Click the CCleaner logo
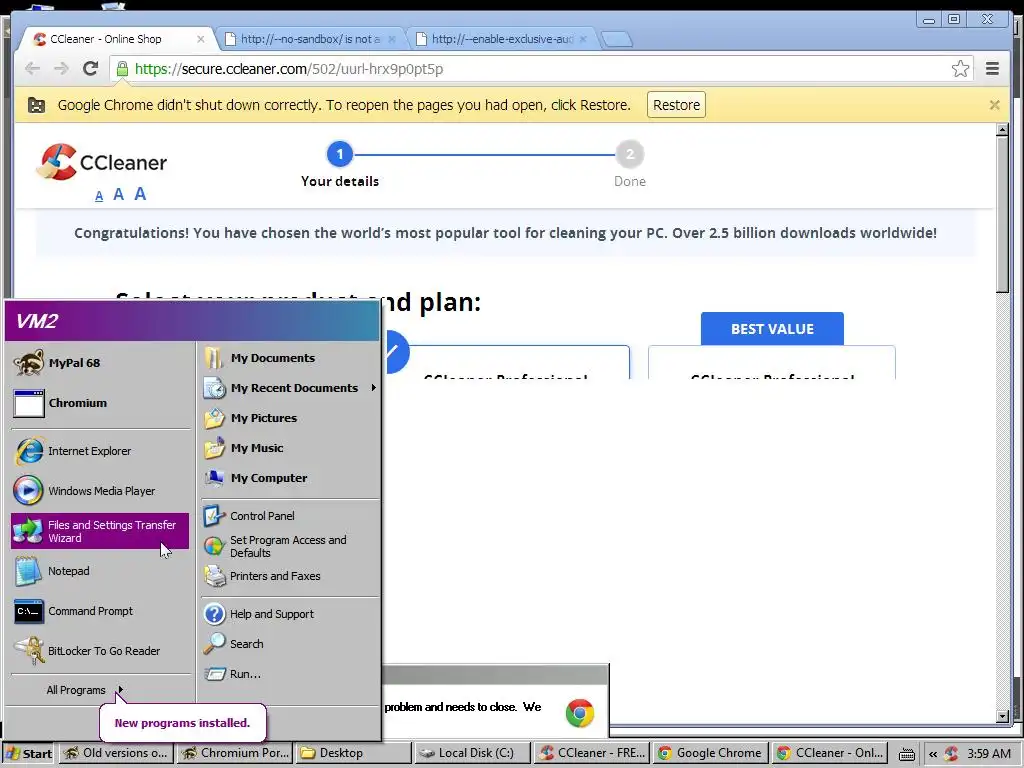The height and width of the screenshot is (768, 1024). pos(102,162)
